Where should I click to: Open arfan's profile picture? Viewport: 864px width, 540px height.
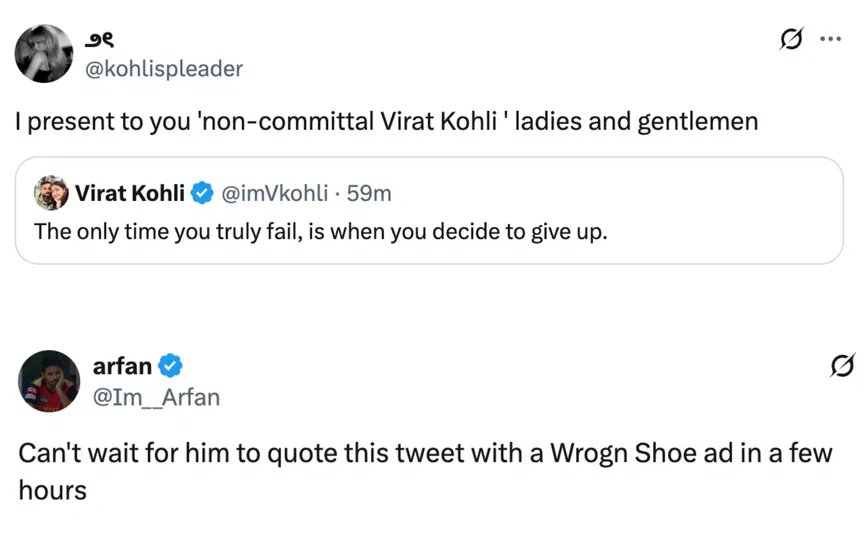click(x=49, y=380)
